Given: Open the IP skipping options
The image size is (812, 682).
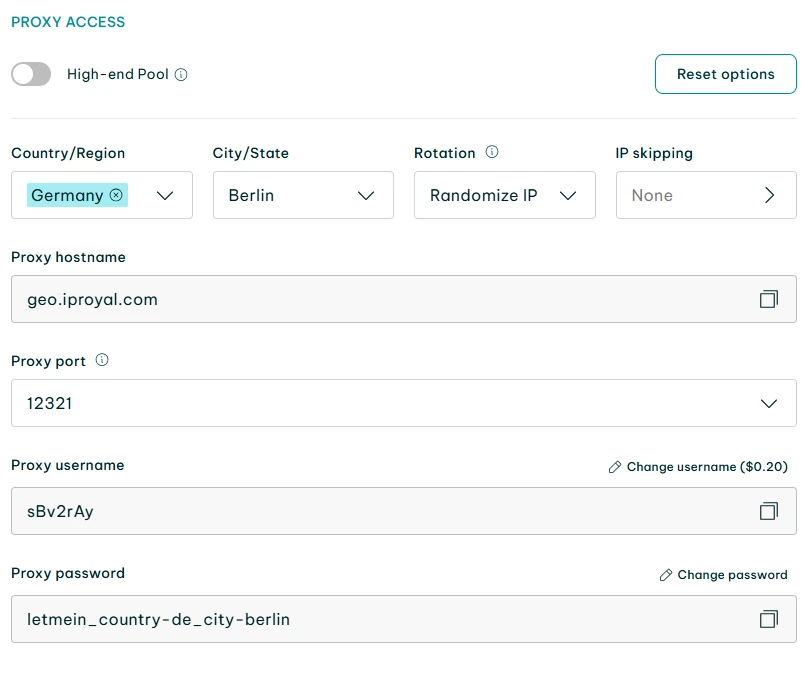Looking at the screenshot, I should tap(706, 195).
